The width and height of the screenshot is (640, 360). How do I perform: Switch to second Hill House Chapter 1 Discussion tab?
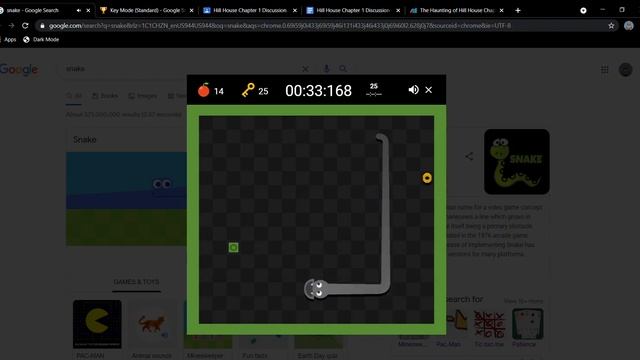pos(353,10)
